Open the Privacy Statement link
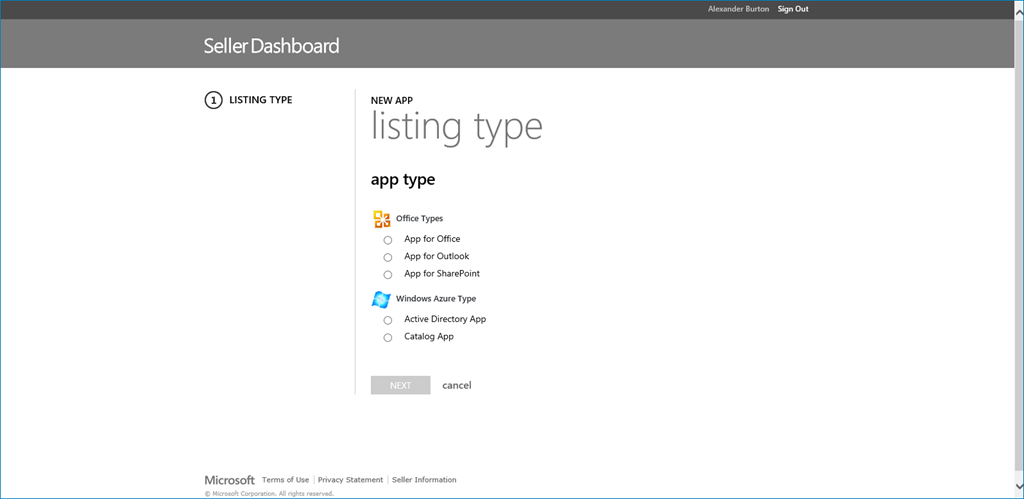The height and width of the screenshot is (499, 1024). click(351, 479)
